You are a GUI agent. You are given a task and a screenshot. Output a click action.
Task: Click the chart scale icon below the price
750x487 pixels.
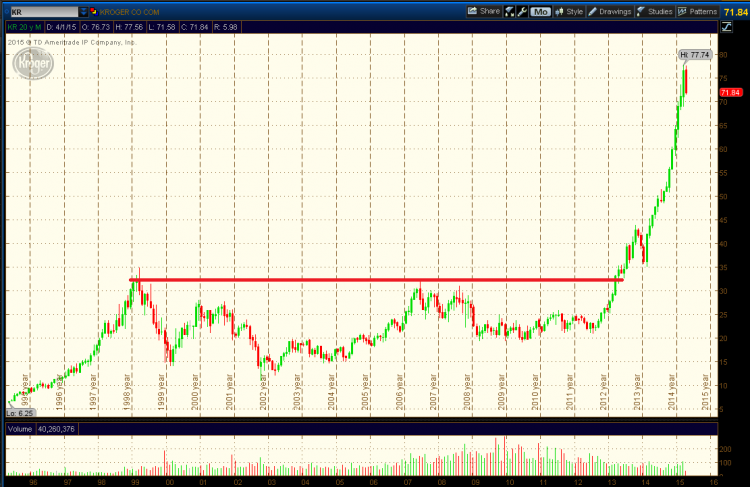click(727, 27)
